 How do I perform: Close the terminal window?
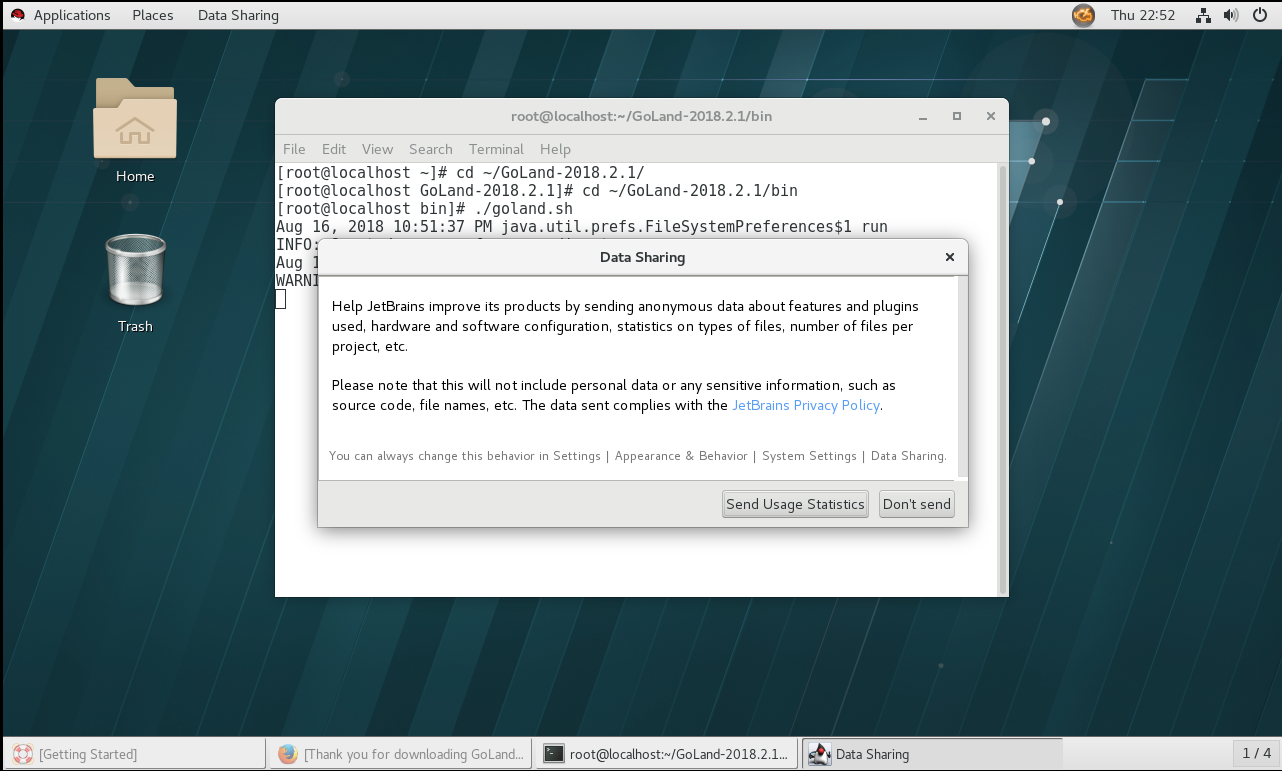coord(991,116)
